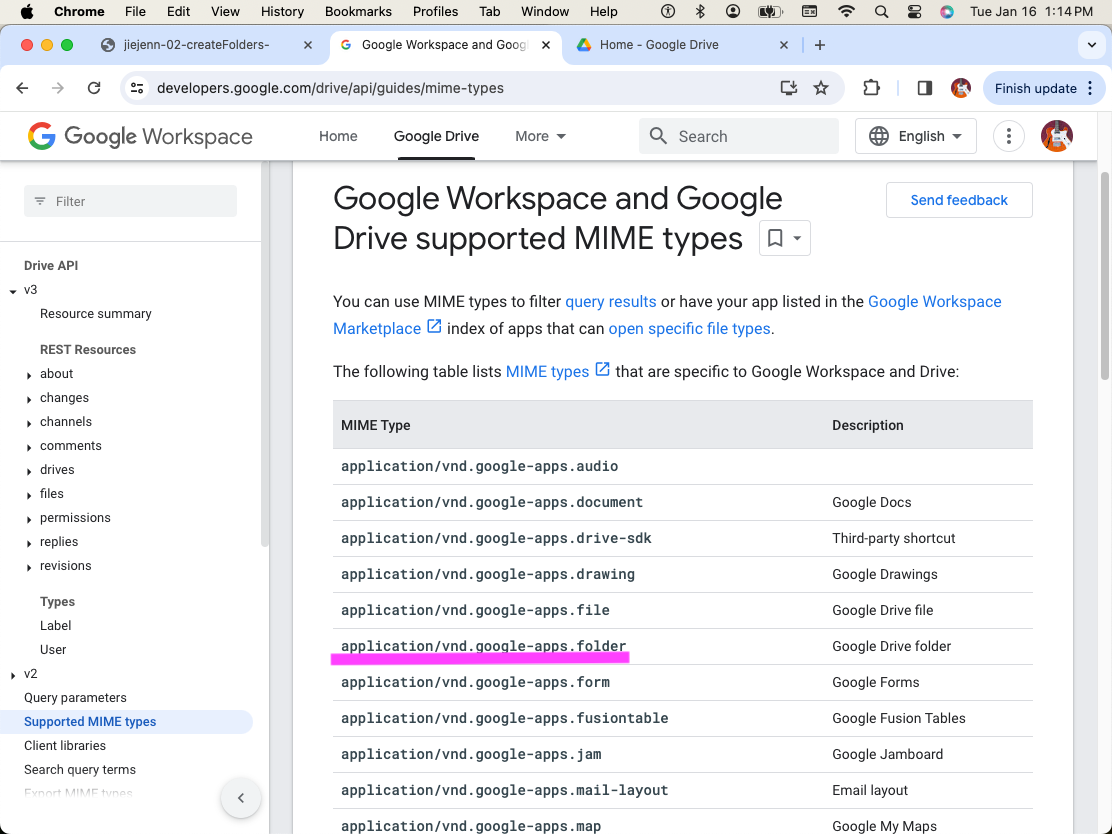This screenshot has width=1112, height=834.
Task: Click the browser forward arrow
Action: pyautogui.click(x=58, y=88)
